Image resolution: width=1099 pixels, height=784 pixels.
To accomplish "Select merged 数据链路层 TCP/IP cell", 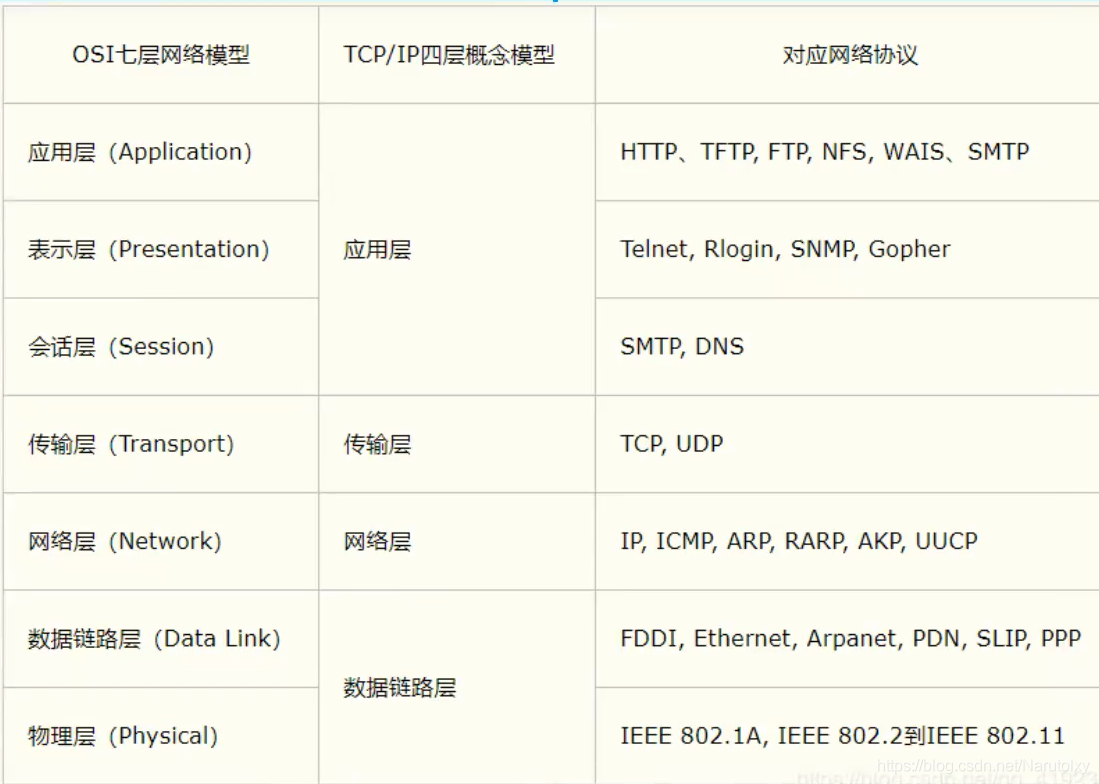I will [457, 687].
